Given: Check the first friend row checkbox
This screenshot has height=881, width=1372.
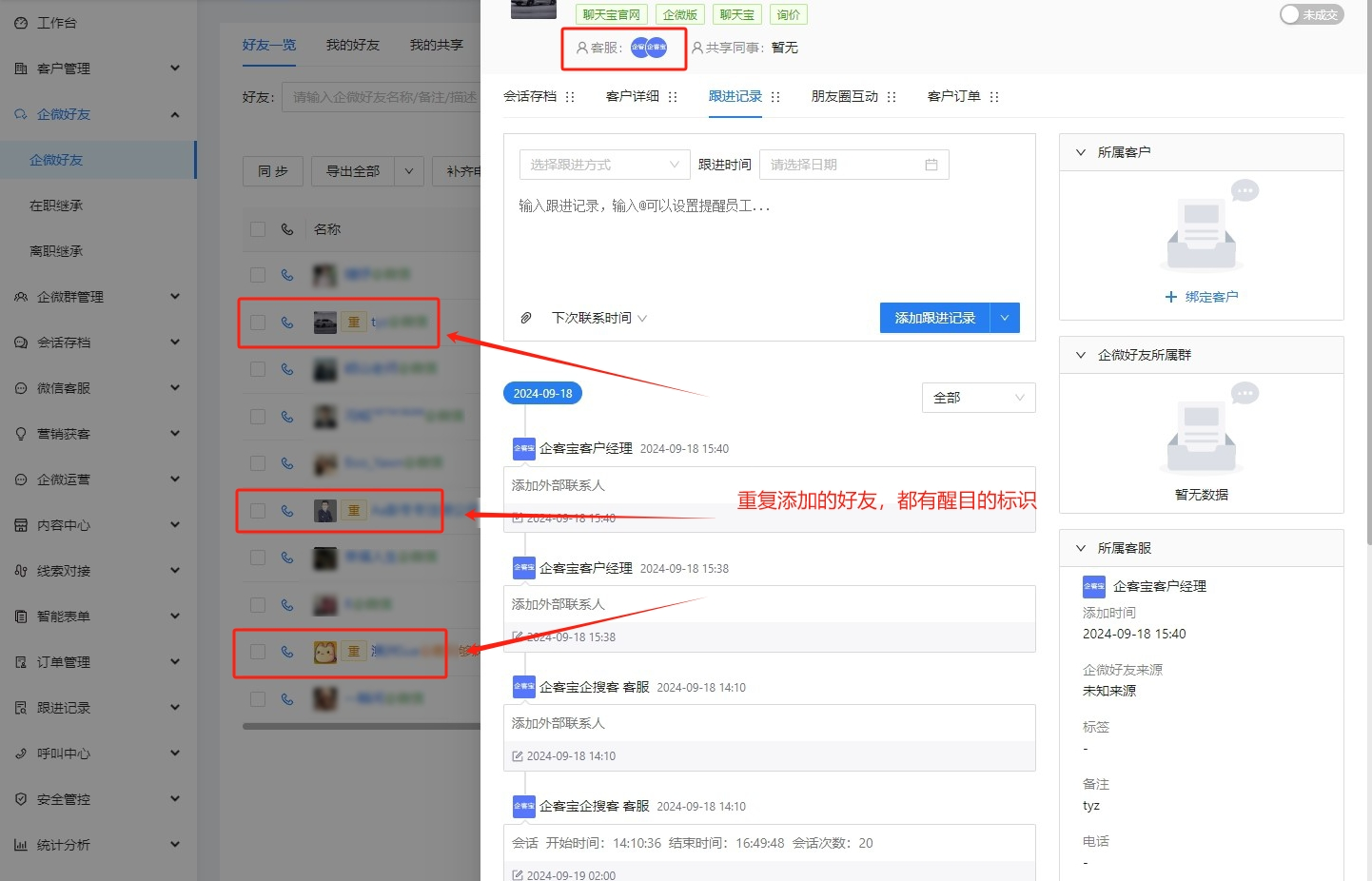Looking at the screenshot, I should [258, 275].
